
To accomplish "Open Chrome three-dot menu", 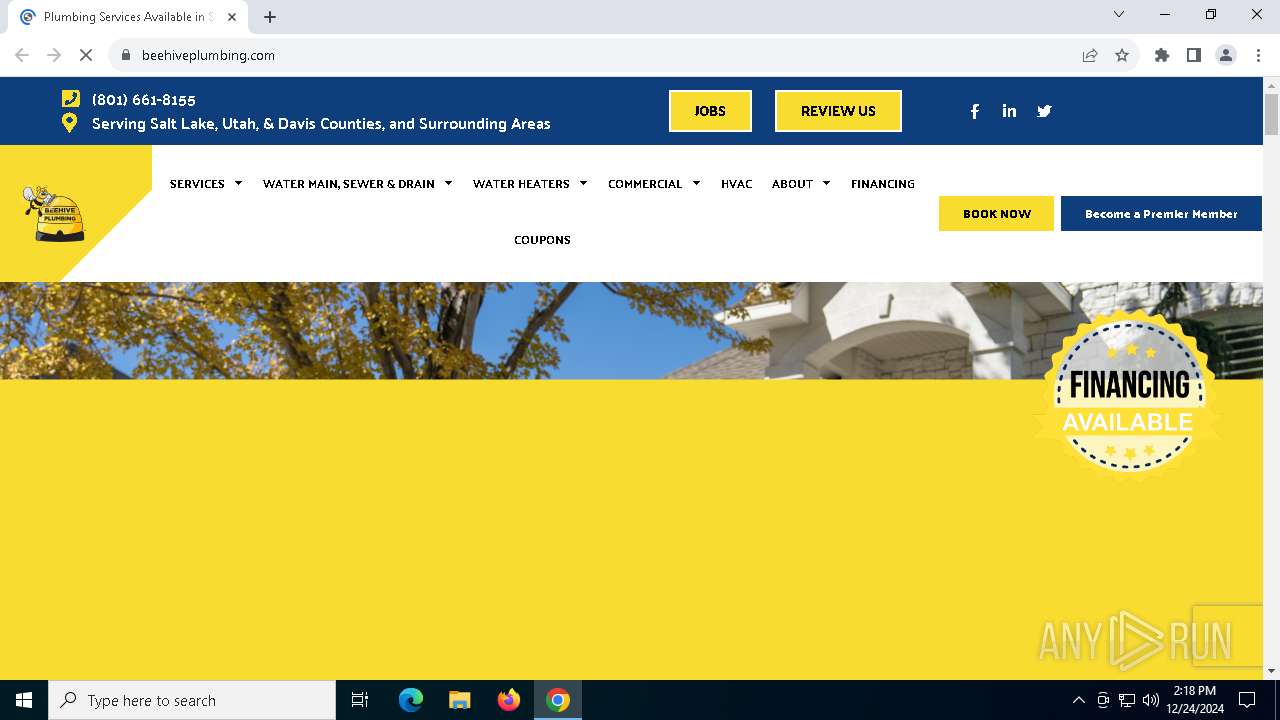I will (x=1258, y=55).
